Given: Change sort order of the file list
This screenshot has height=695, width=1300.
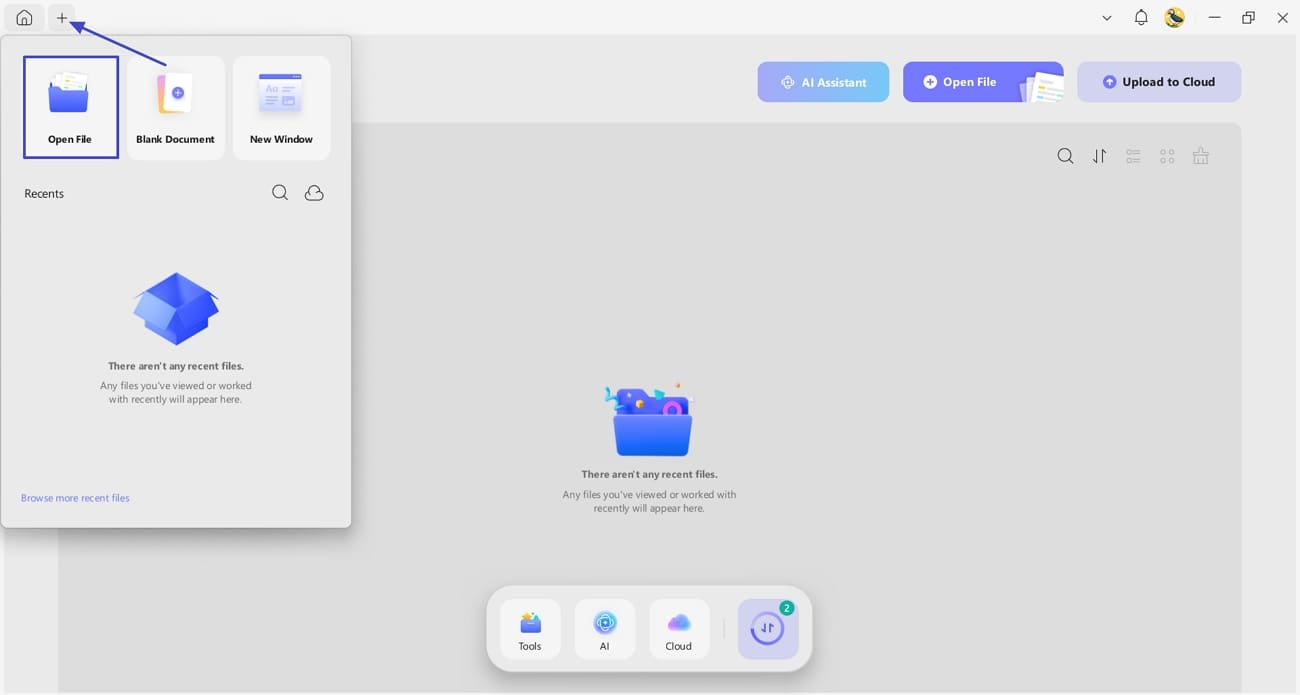Looking at the screenshot, I should pos(1100,156).
